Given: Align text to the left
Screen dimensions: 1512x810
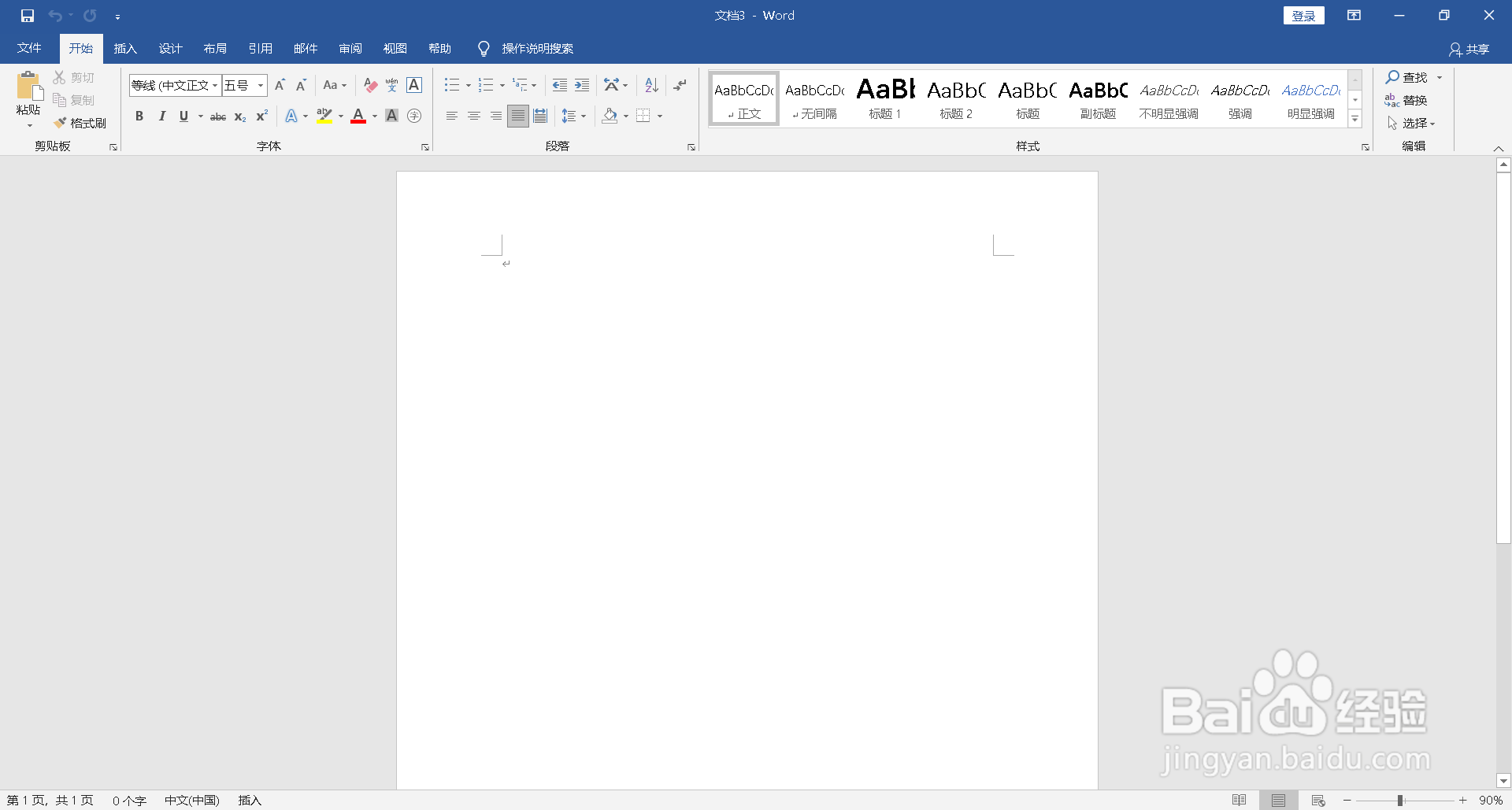Looking at the screenshot, I should [452, 117].
